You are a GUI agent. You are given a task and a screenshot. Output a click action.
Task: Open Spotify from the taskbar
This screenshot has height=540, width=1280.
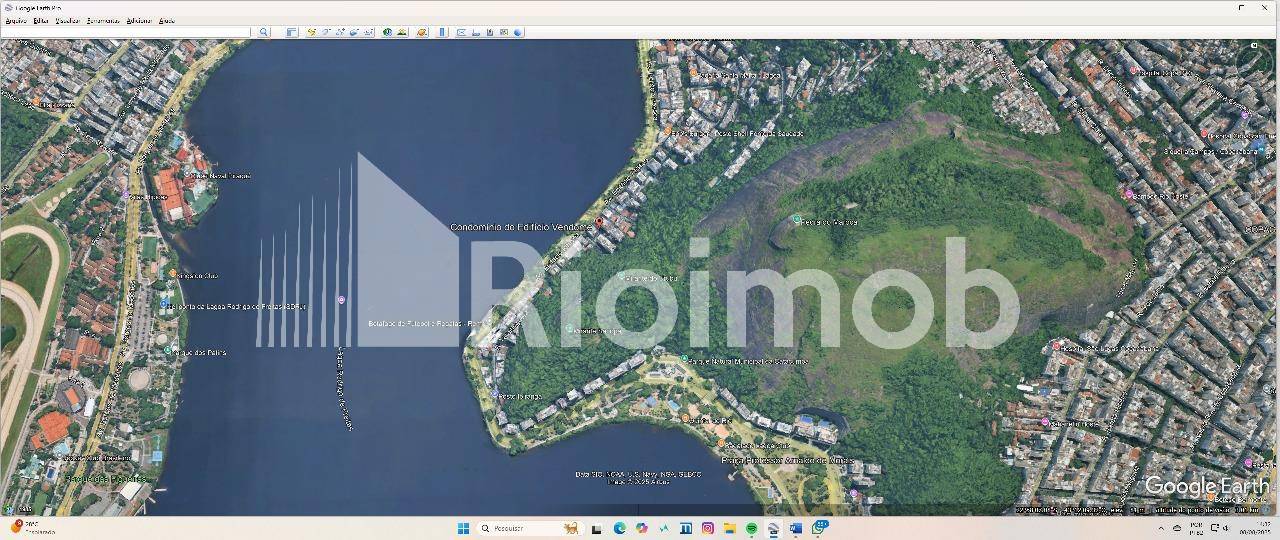751,528
